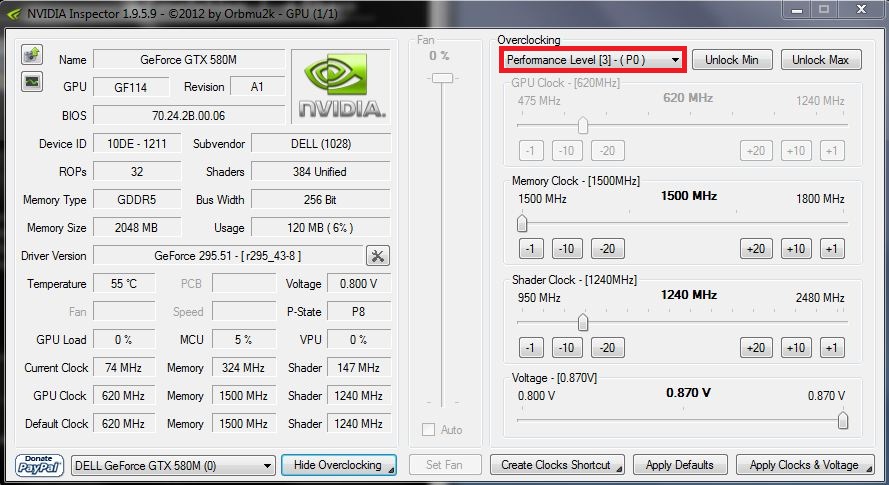
Task: Click the NVIDIA logo image
Action: 341,86
